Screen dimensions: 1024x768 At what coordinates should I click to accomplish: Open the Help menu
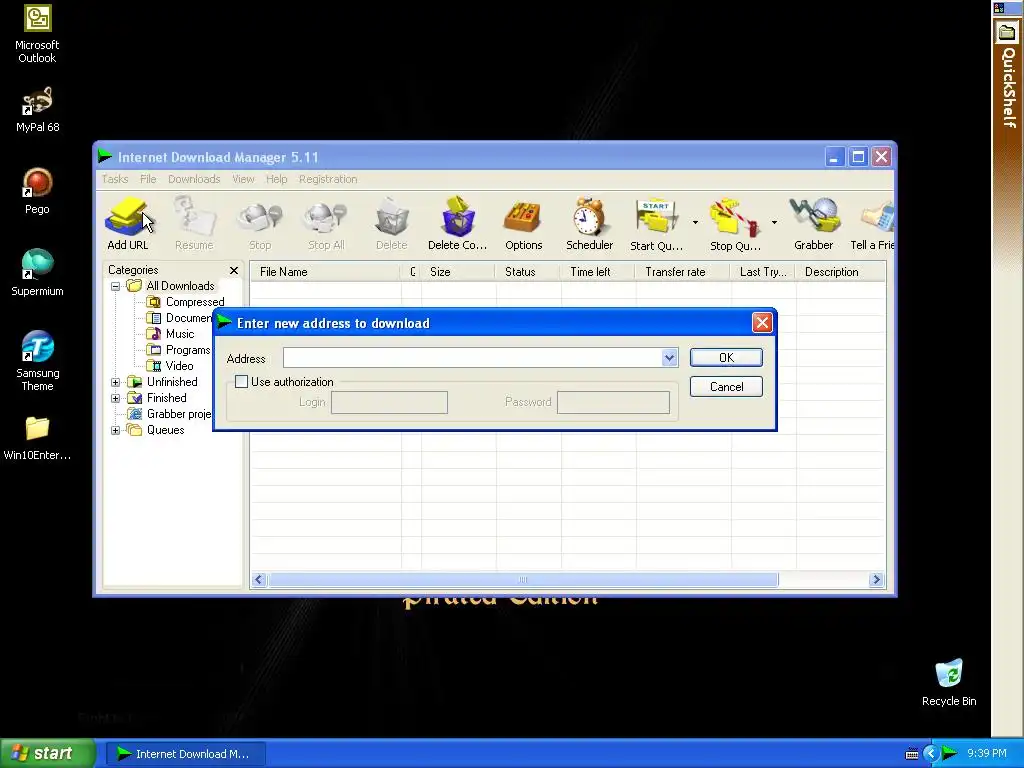coord(276,179)
